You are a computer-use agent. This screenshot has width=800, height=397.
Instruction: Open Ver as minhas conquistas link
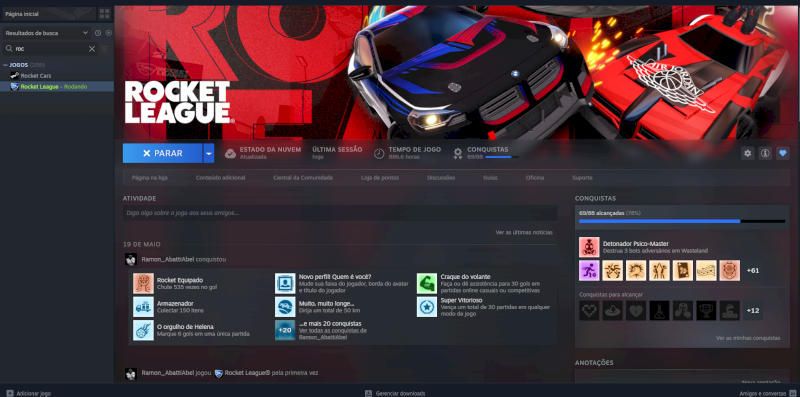(747, 338)
